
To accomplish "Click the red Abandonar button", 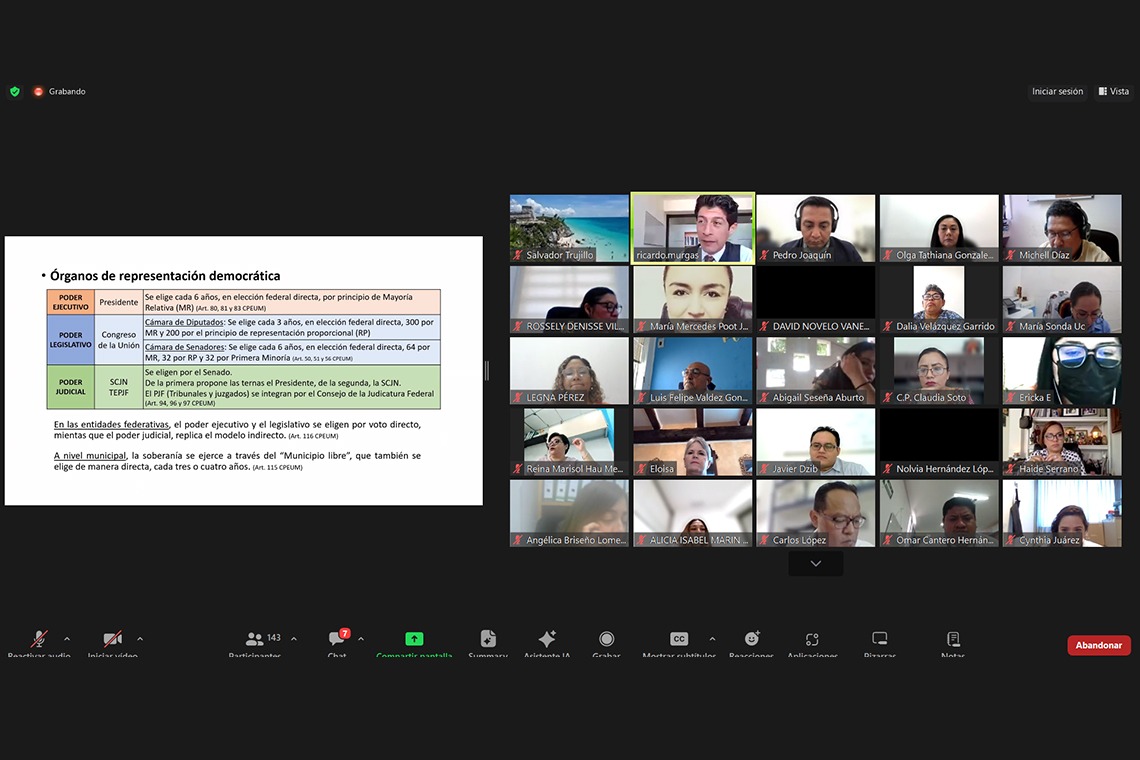I will point(1098,645).
